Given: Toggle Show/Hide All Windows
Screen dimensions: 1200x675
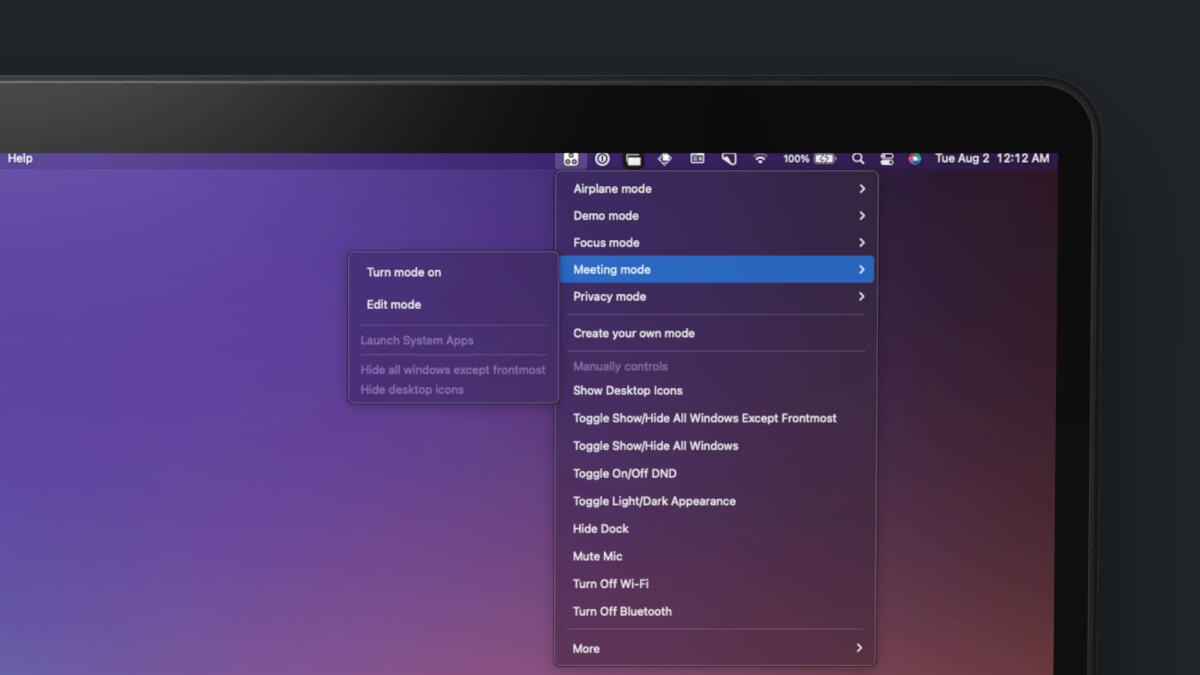Looking at the screenshot, I should (x=655, y=446).
